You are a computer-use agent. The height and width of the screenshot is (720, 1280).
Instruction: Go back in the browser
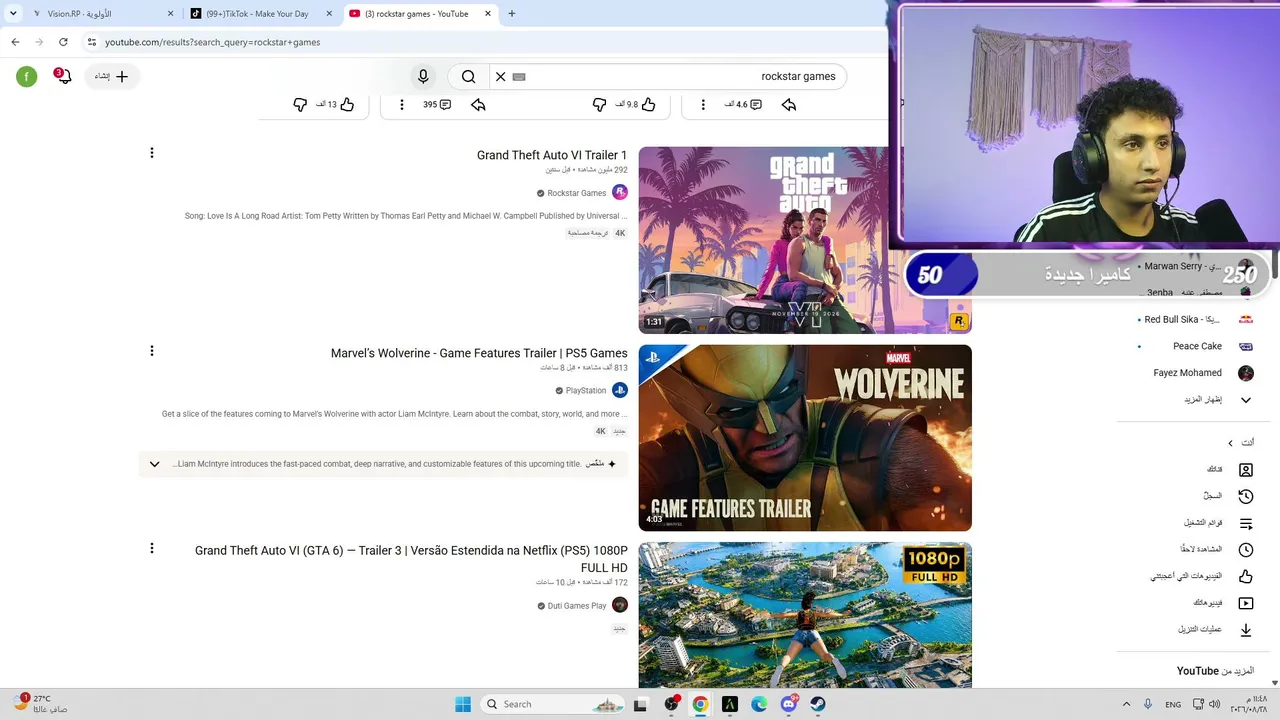15,42
